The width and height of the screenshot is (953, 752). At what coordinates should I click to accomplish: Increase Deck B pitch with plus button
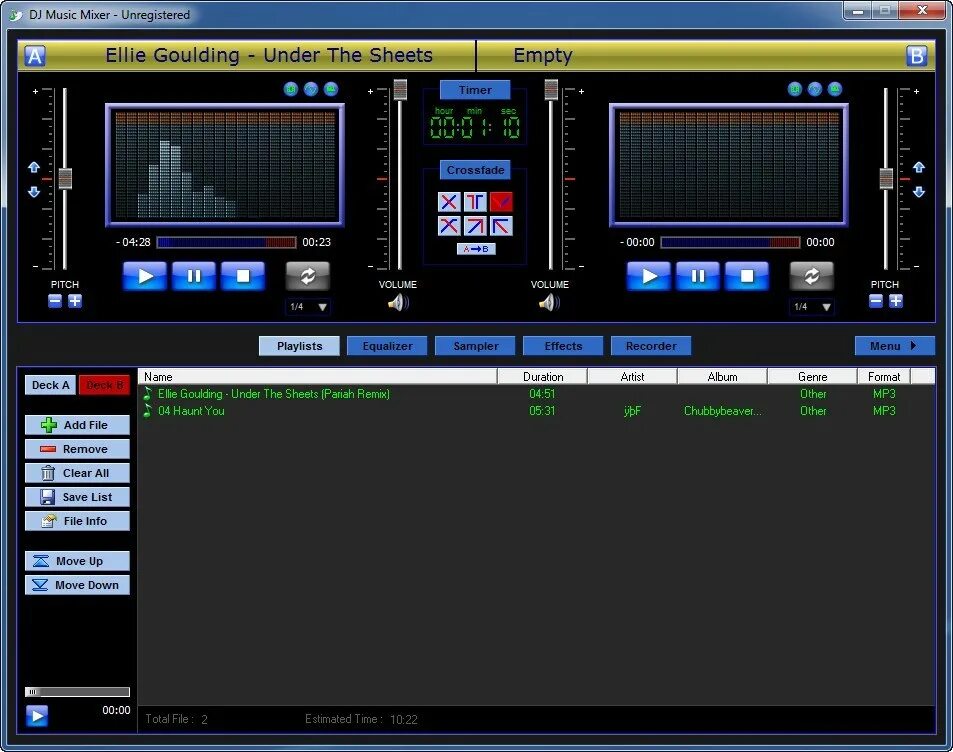click(896, 301)
